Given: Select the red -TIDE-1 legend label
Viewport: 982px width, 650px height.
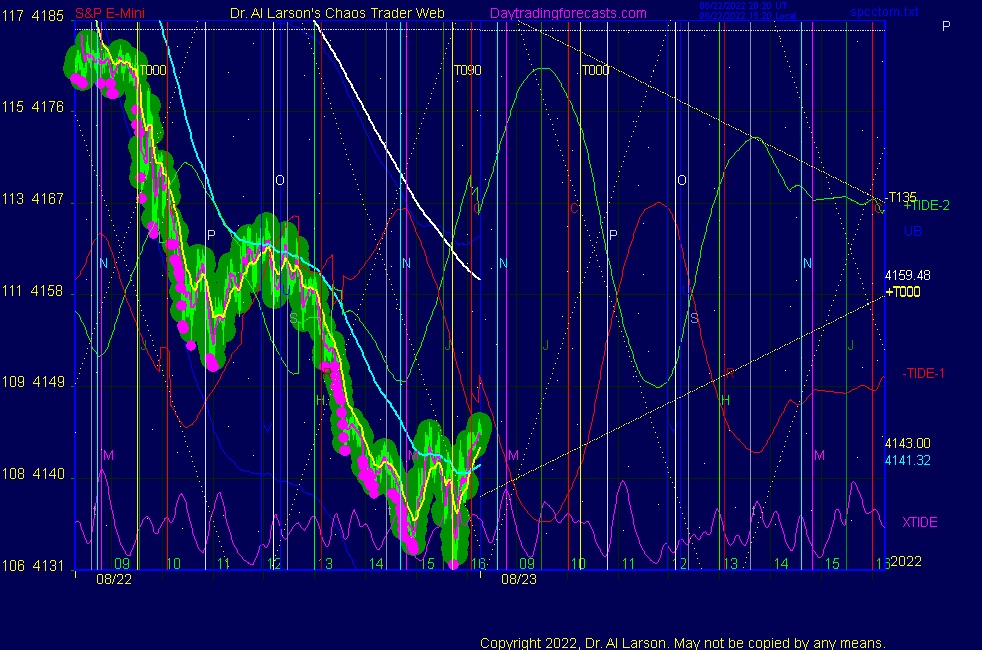Looking at the screenshot, I should (924, 373).
